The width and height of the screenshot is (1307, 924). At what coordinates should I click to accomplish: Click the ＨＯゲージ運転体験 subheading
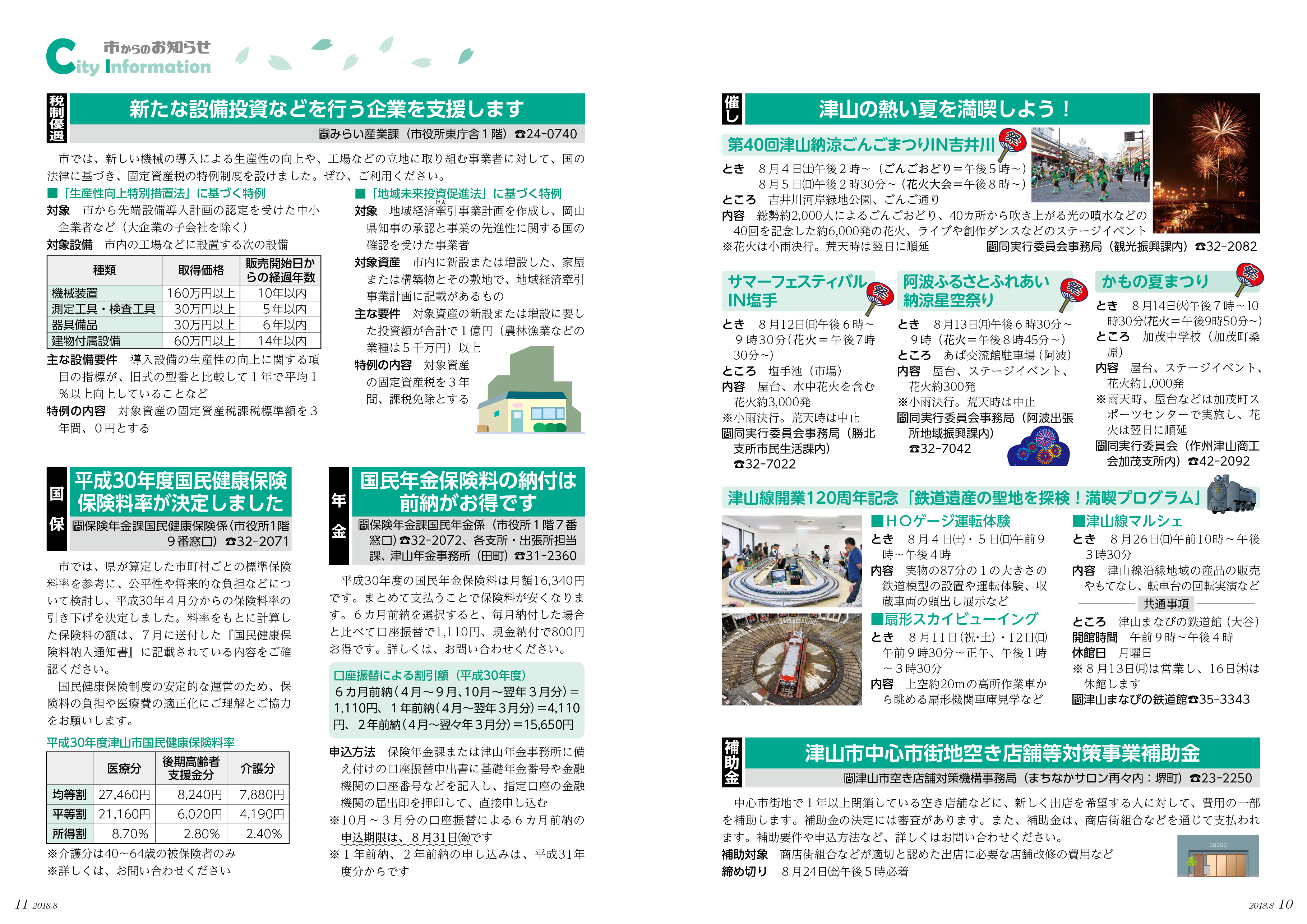(x=941, y=521)
